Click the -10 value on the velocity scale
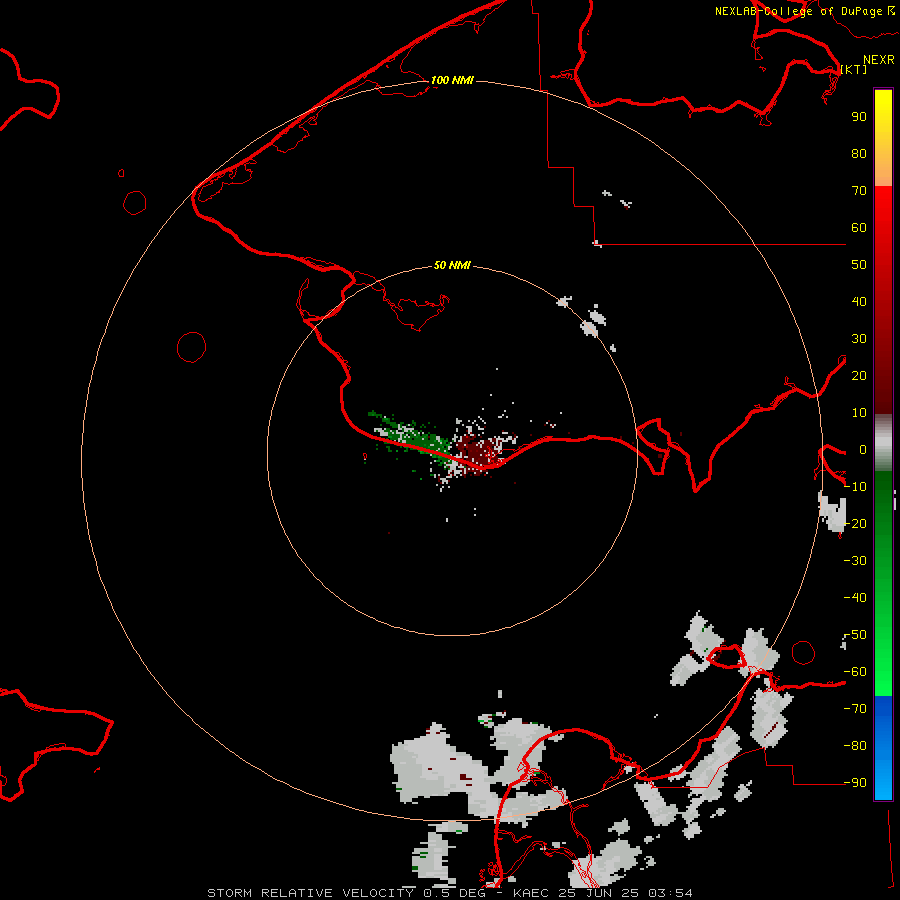This screenshot has width=900, height=900. (x=855, y=487)
